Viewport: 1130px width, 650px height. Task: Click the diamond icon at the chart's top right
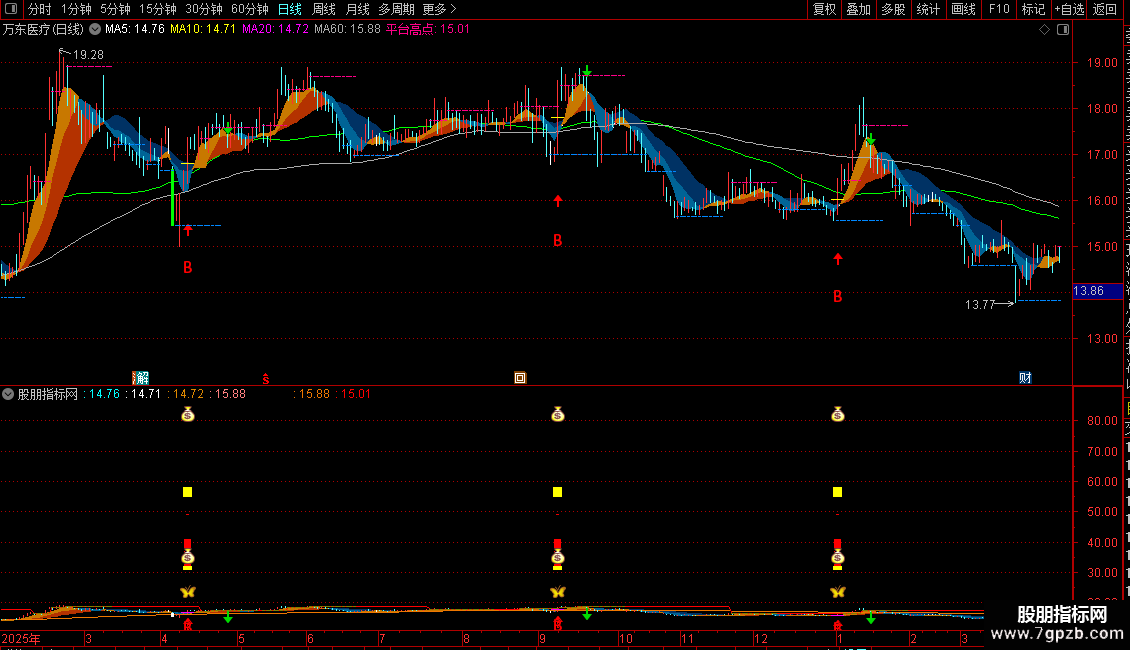[x=1045, y=30]
